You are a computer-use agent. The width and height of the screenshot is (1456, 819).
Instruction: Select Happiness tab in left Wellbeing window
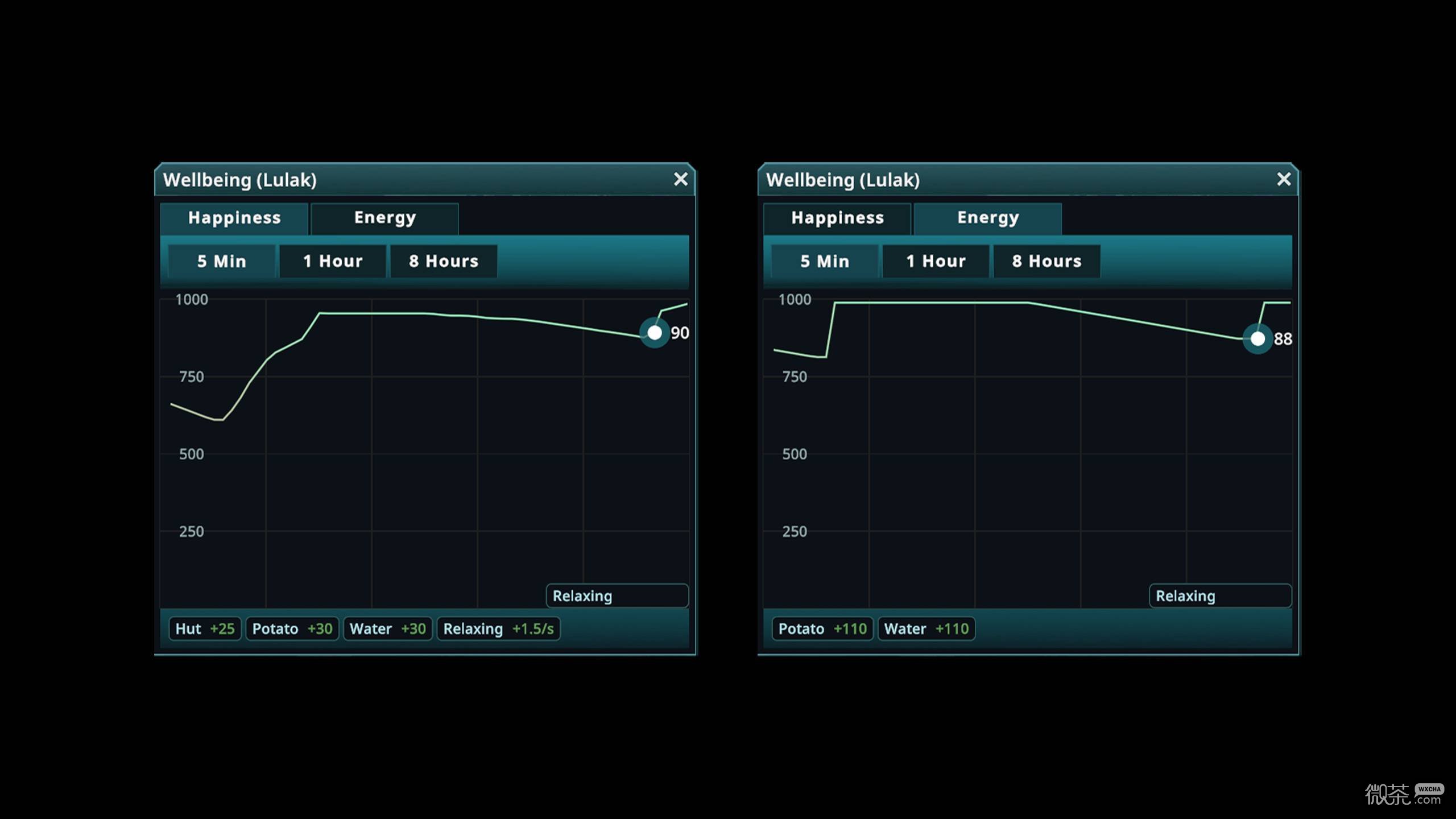234,218
